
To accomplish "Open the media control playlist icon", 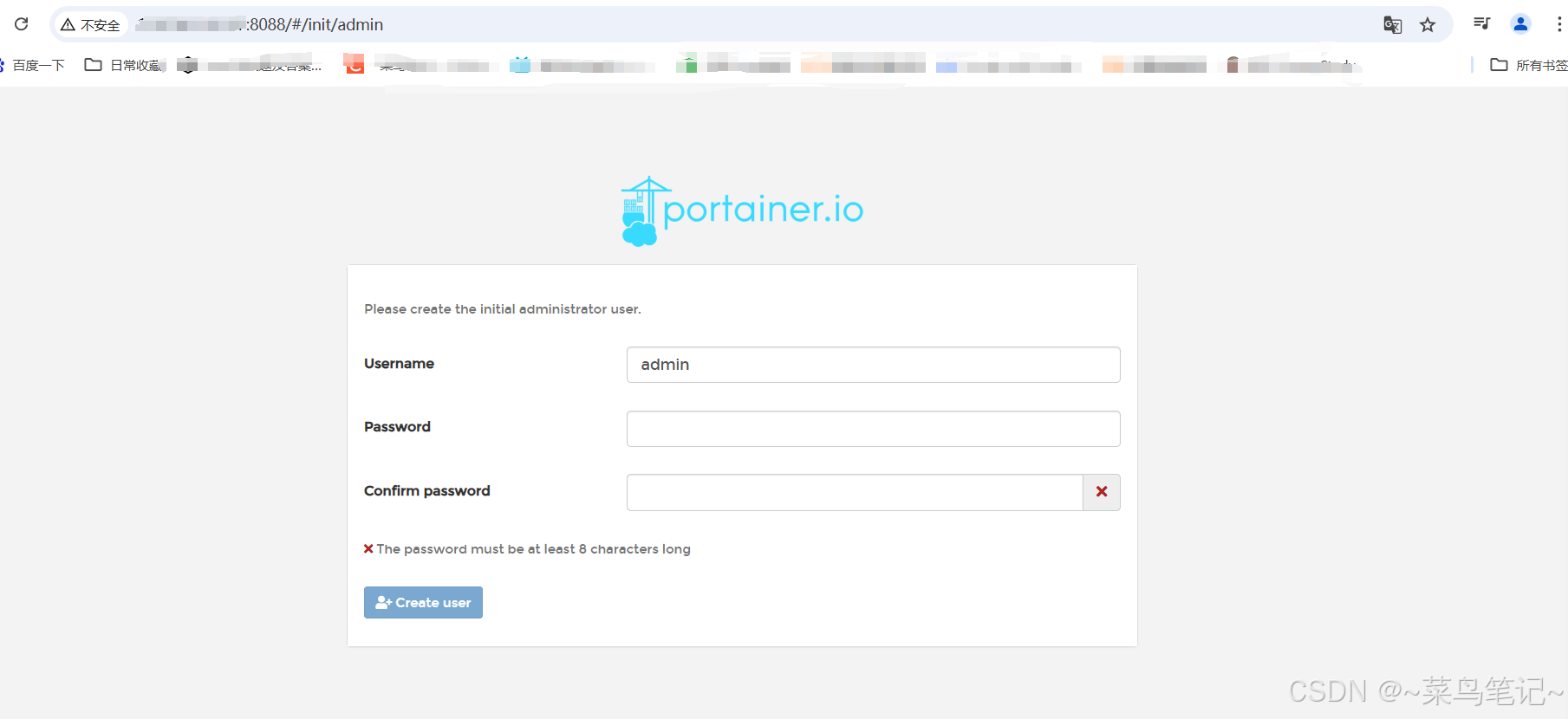I will (x=1482, y=24).
